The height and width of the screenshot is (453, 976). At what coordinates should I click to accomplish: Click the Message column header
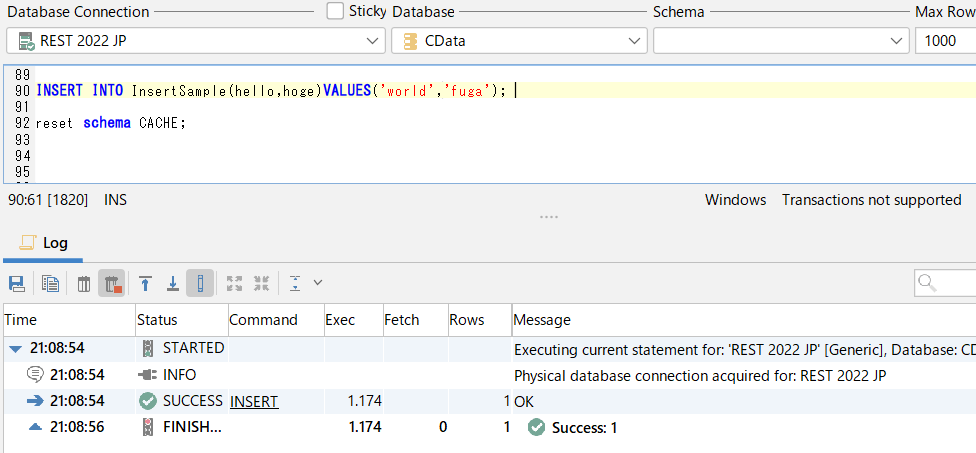click(542, 320)
